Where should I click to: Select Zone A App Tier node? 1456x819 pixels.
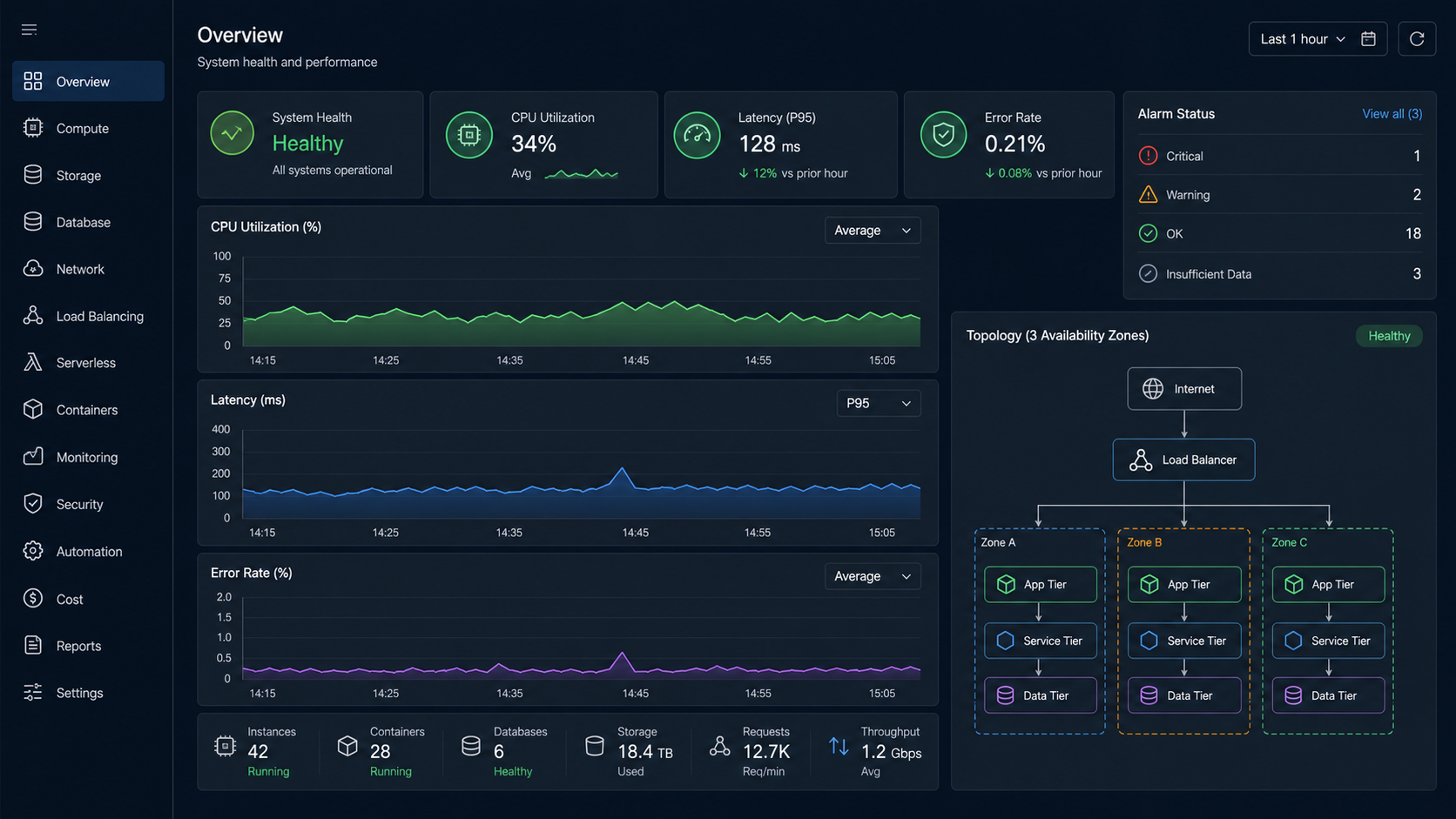point(1041,584)
